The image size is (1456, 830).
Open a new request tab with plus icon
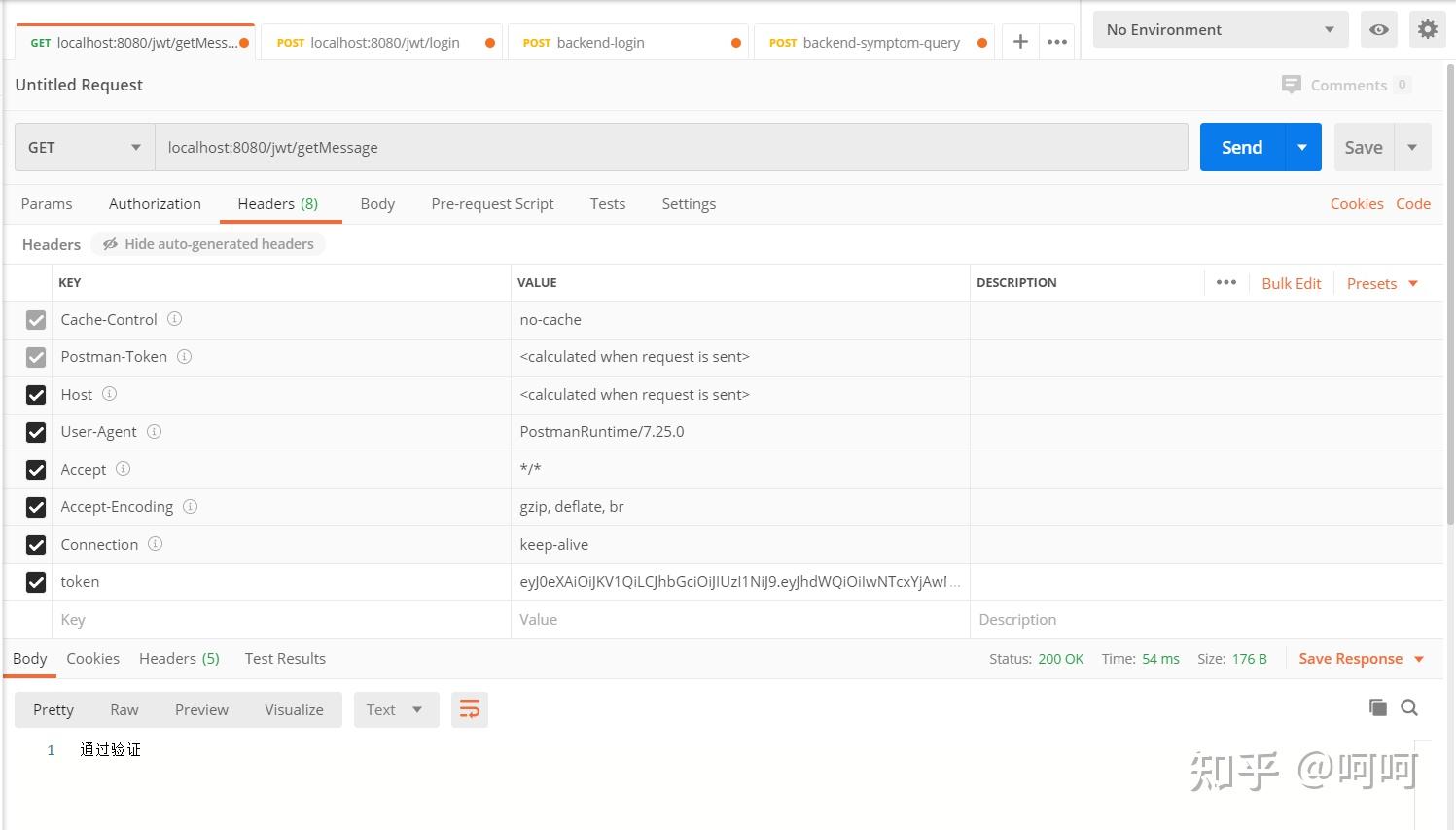1019,42
